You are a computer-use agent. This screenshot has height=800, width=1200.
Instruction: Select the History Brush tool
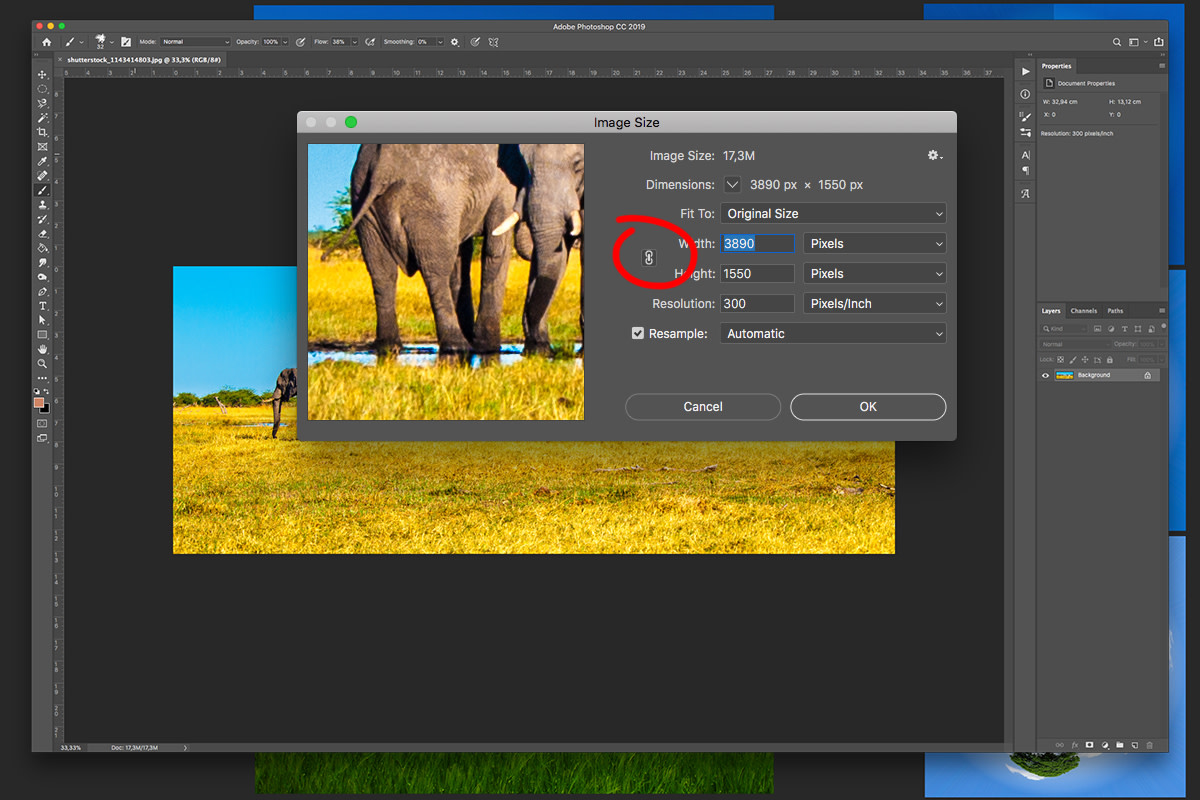click(42, 219)
